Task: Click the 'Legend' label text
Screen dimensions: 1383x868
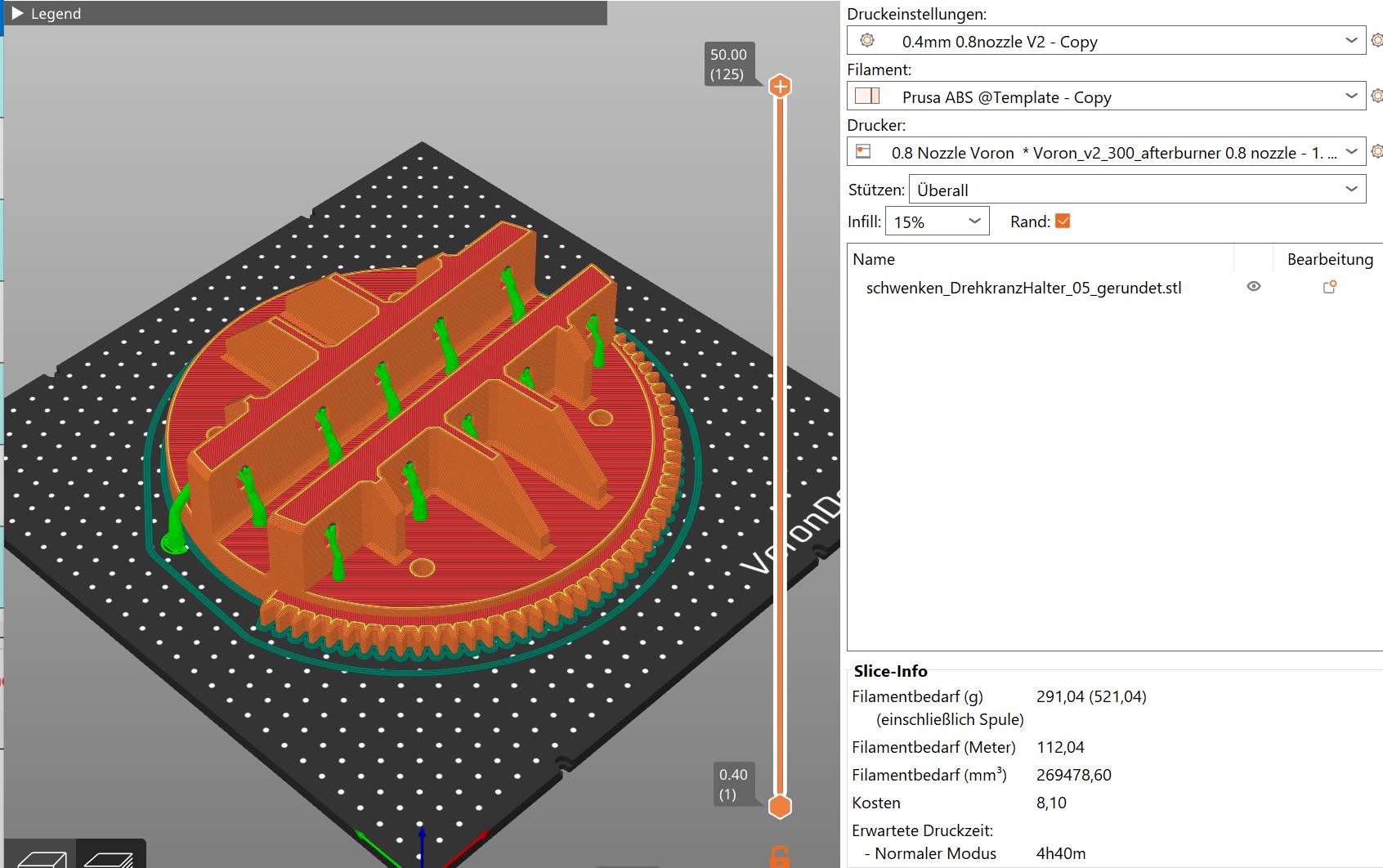Action: (56, 14)
